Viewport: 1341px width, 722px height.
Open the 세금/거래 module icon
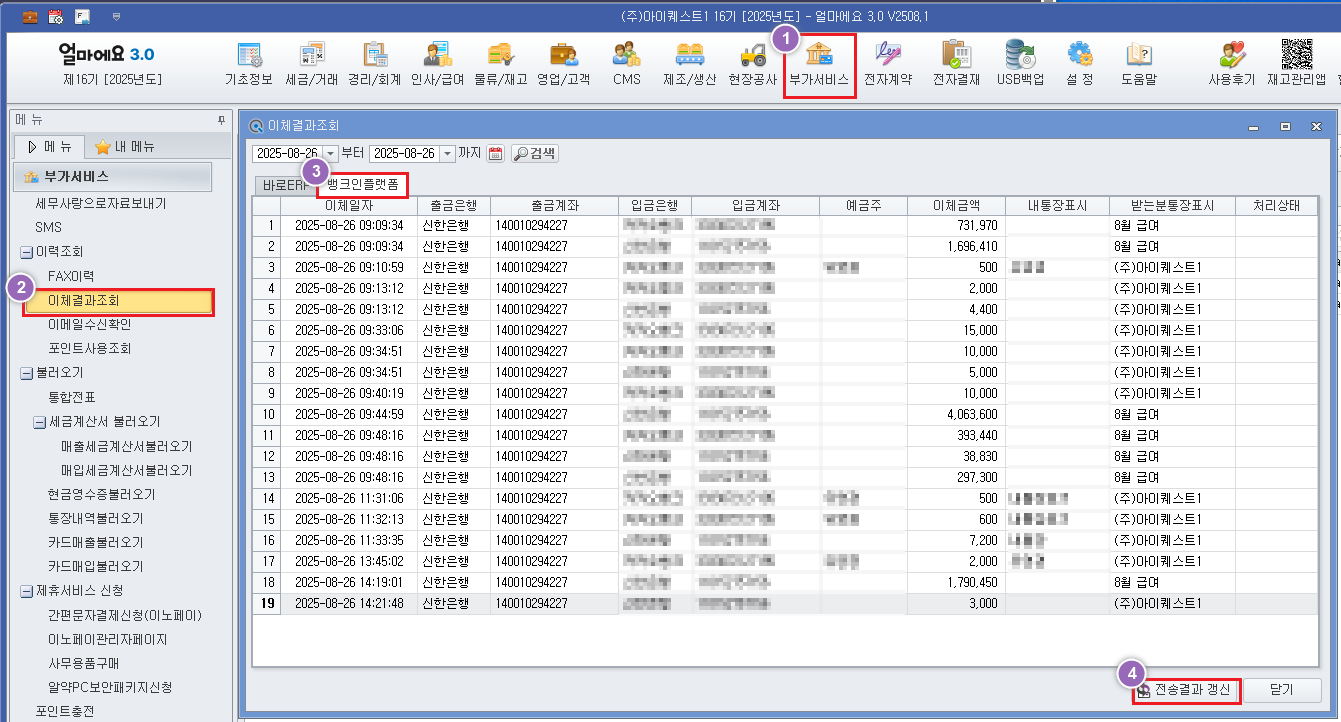coord(311,62)
